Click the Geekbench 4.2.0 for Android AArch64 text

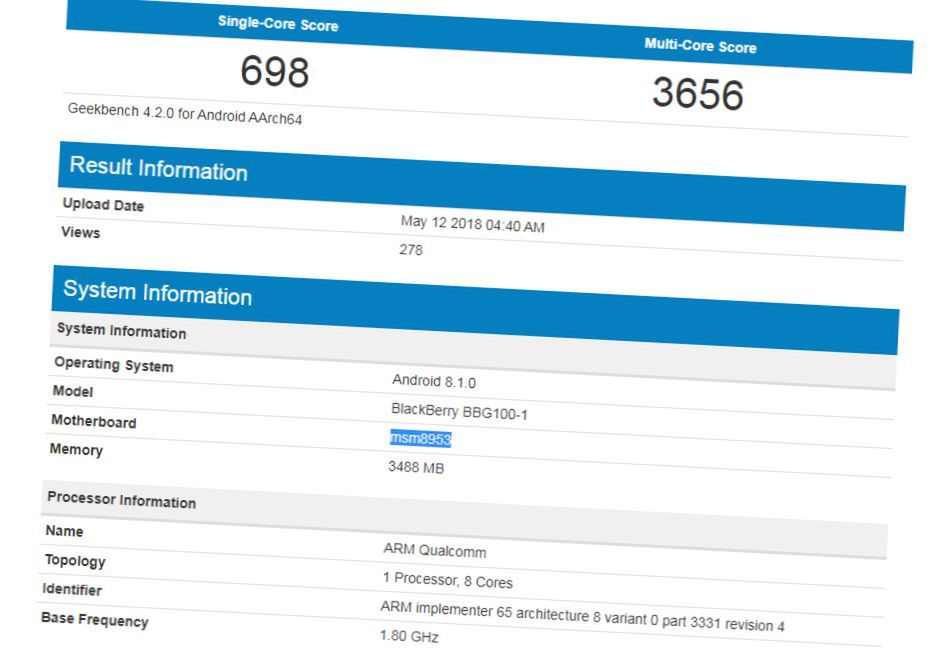[x=185, y=114]
